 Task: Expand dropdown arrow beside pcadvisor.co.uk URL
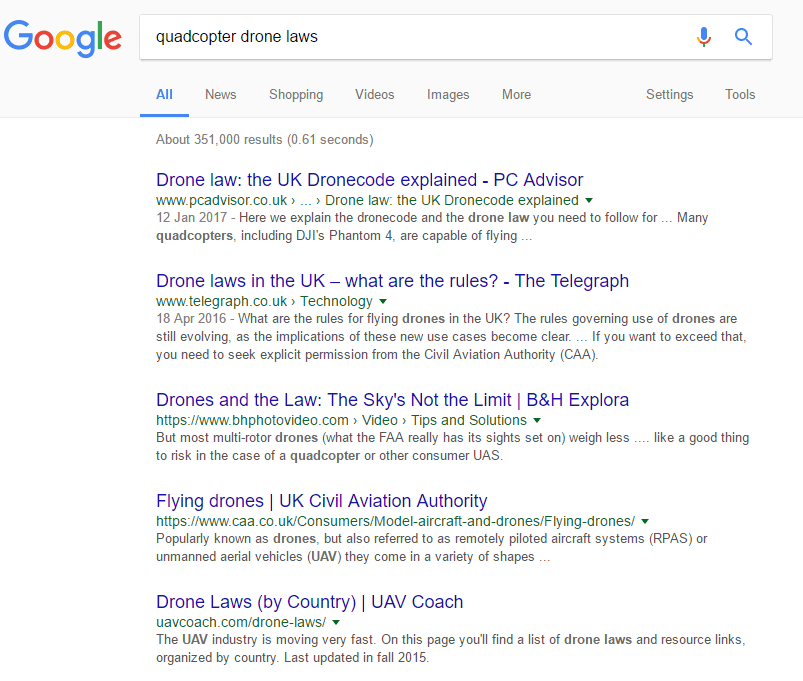point(589,200)
